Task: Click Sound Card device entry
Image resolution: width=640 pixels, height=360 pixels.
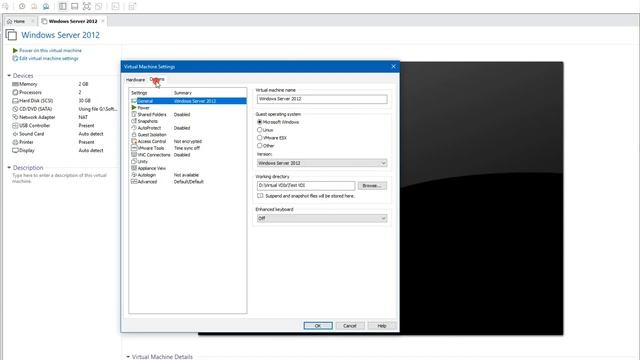Action: [x=31, y=134]
